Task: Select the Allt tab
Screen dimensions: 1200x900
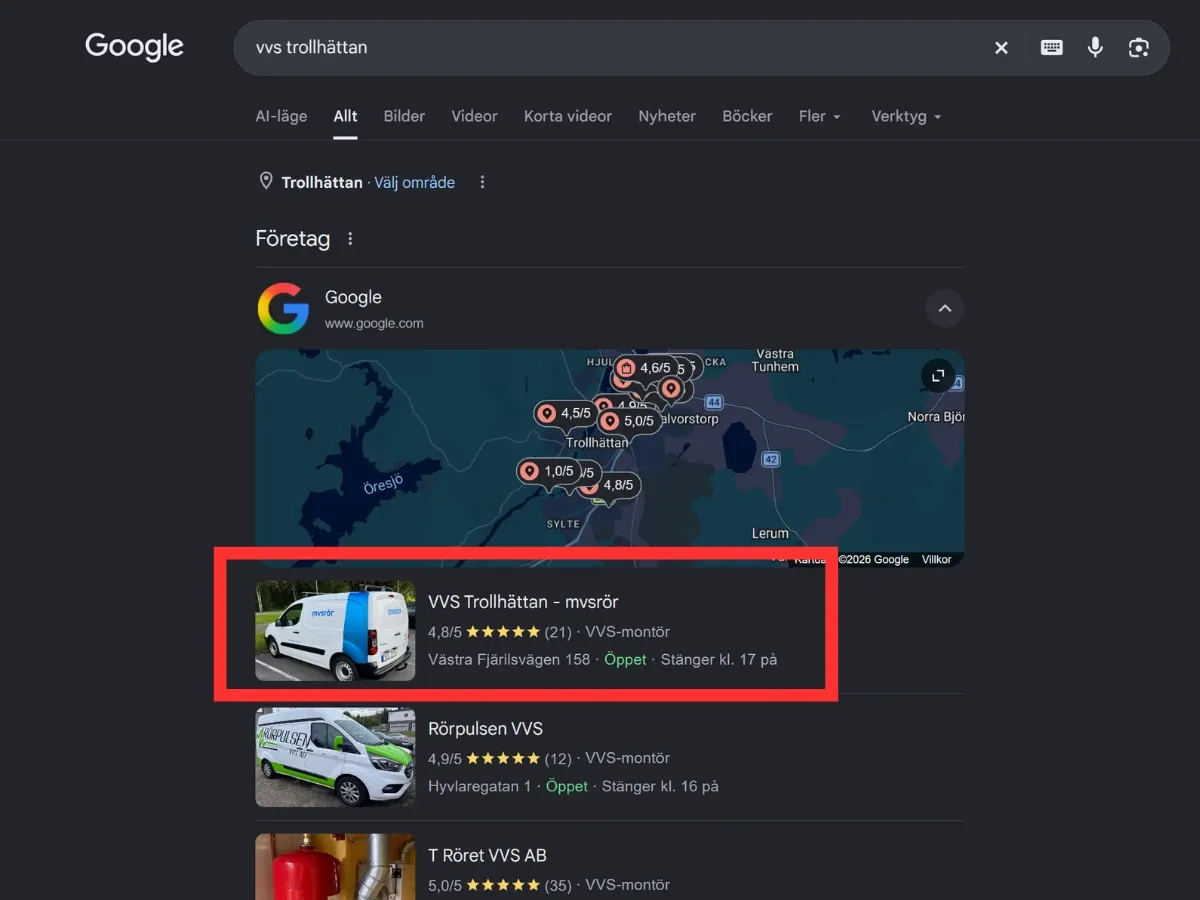Action: coord(345,116)
